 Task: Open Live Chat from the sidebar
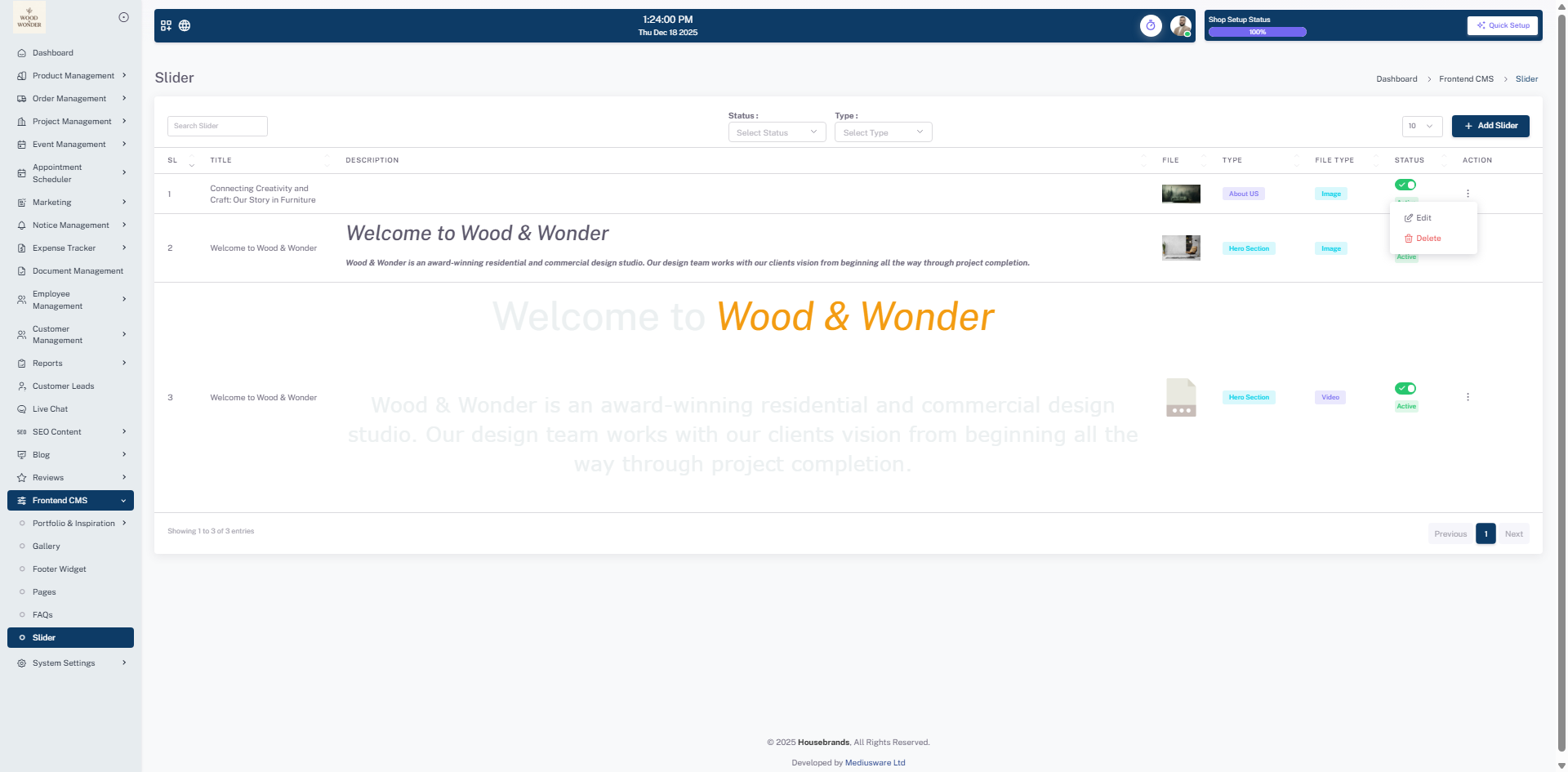click(x=50, y=409)
